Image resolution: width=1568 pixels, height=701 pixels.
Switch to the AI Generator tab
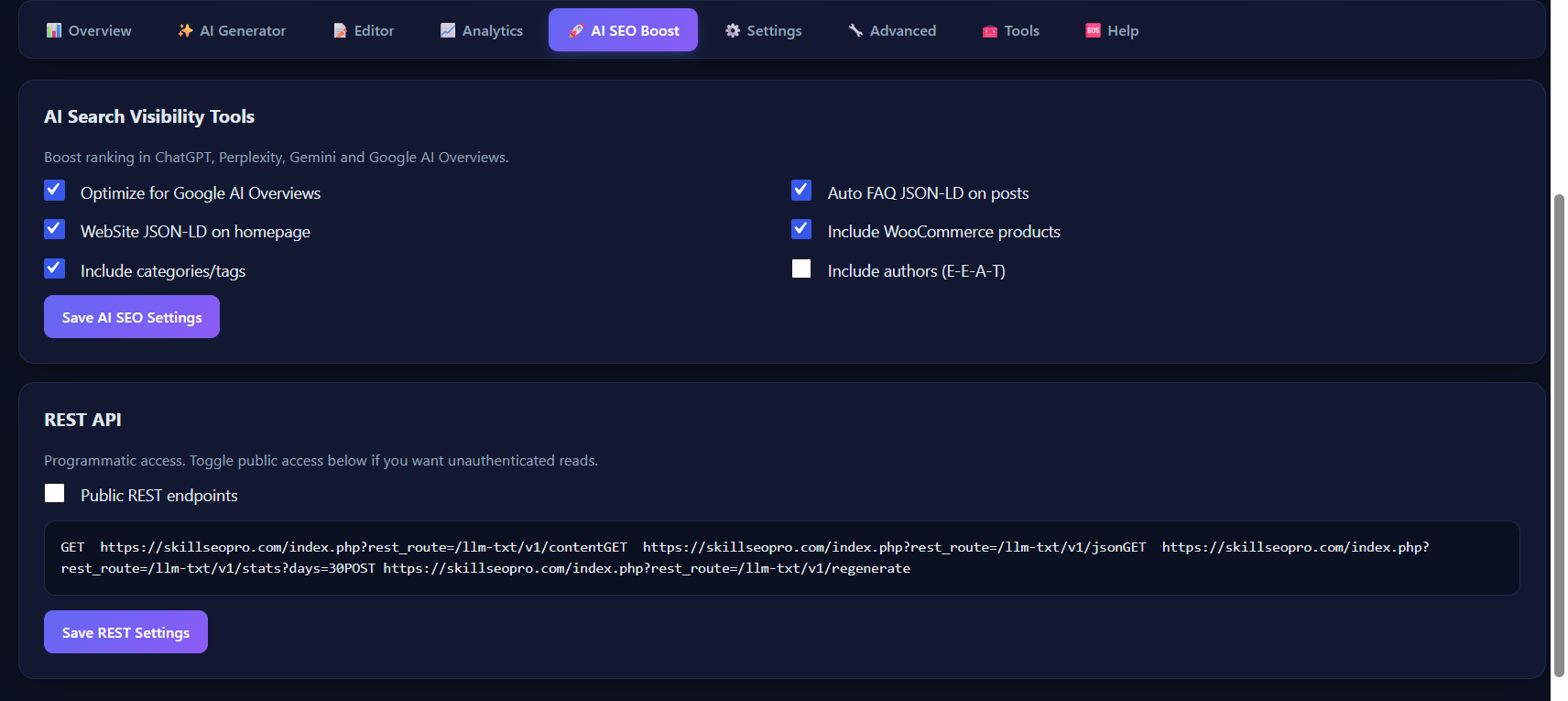click(232, 30)
